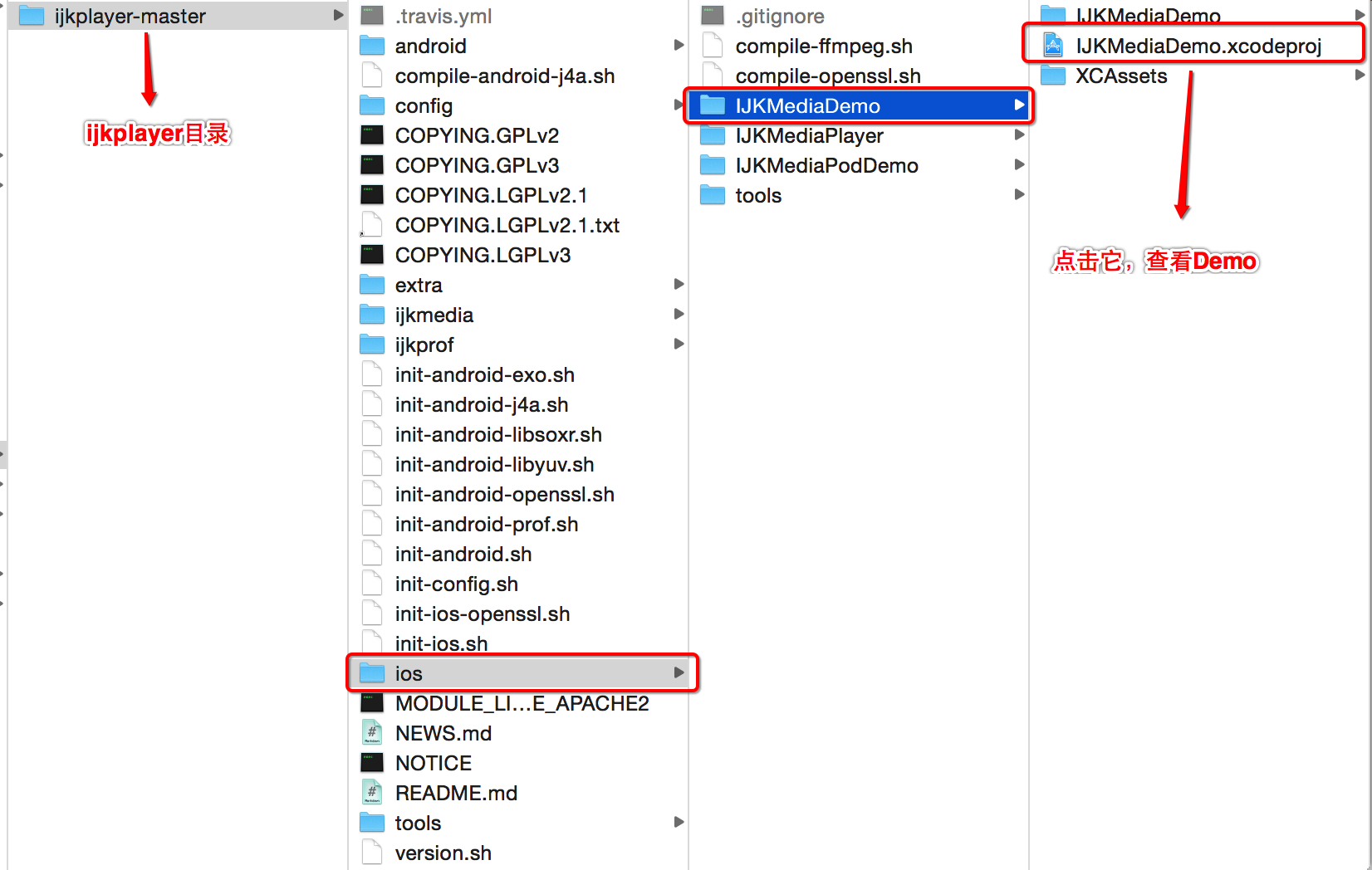Expand the selected IJKMediaDemo folder arrow
The height and width of the screenshot is (870, 1372).
[x=1019, y=105]
